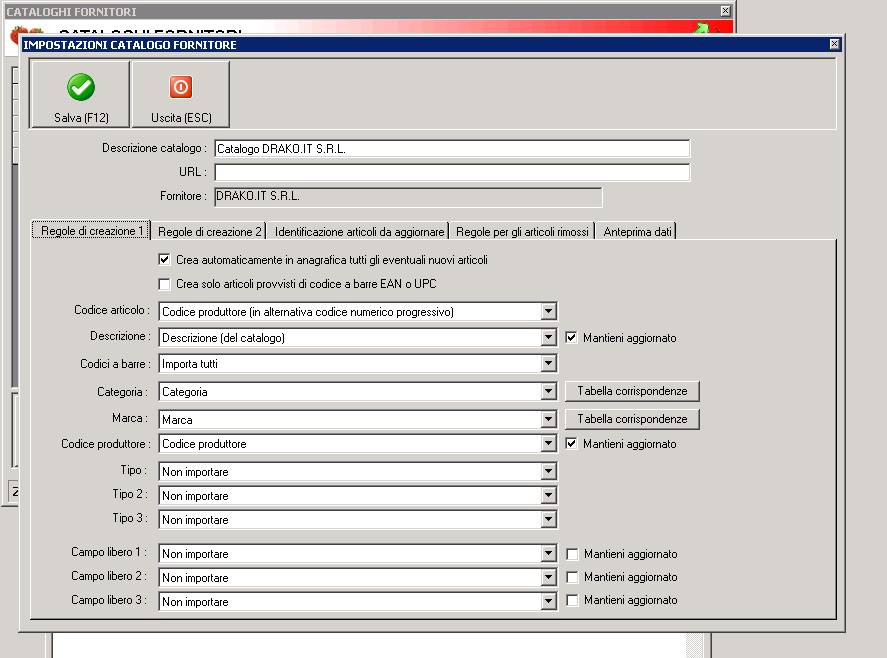
Task: Click the Fornitore field showing DRAKO.IT S.R.L.
Action: (x=408, y=196)
